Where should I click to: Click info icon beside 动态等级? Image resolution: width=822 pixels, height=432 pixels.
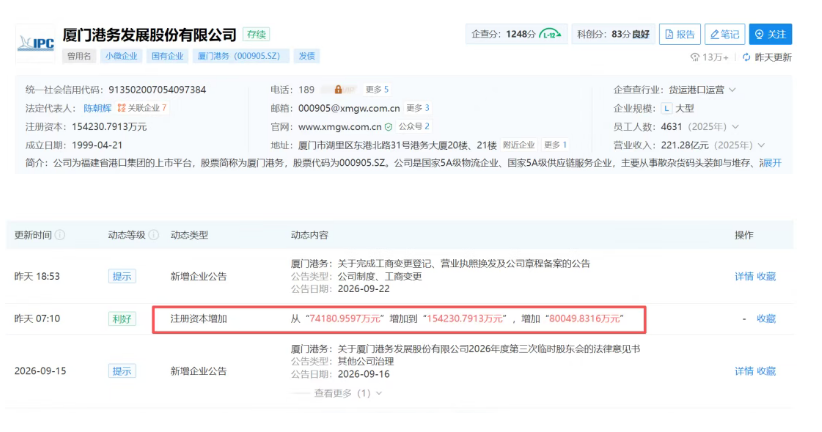[153, 235]
